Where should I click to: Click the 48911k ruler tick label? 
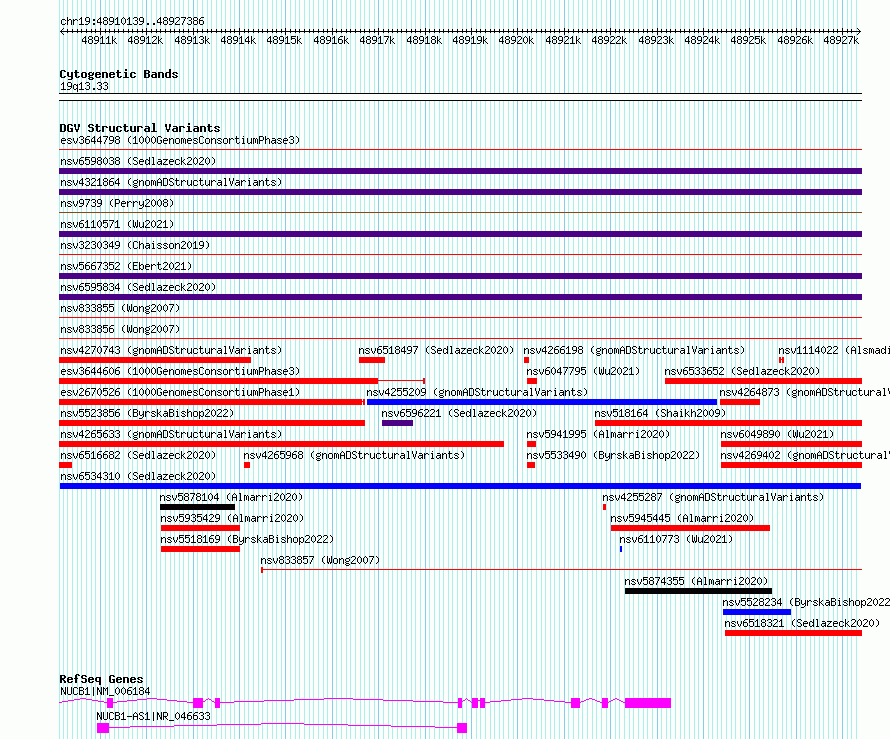(x=99, y=40)
